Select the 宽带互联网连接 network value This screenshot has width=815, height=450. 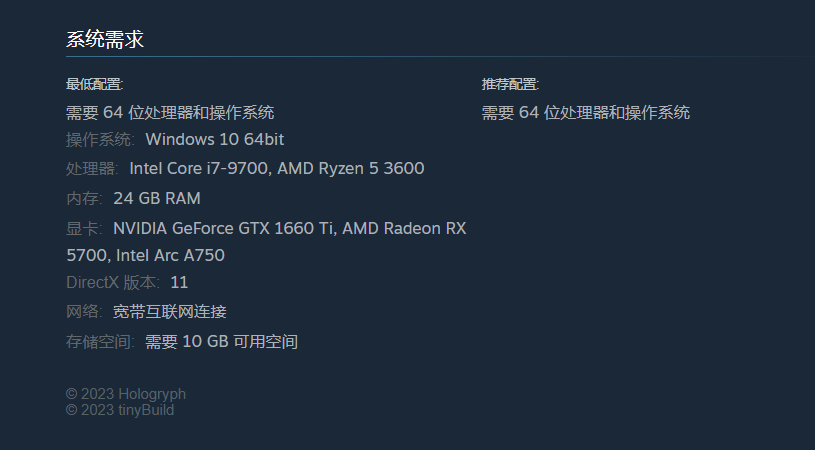[x=170, y=312]
